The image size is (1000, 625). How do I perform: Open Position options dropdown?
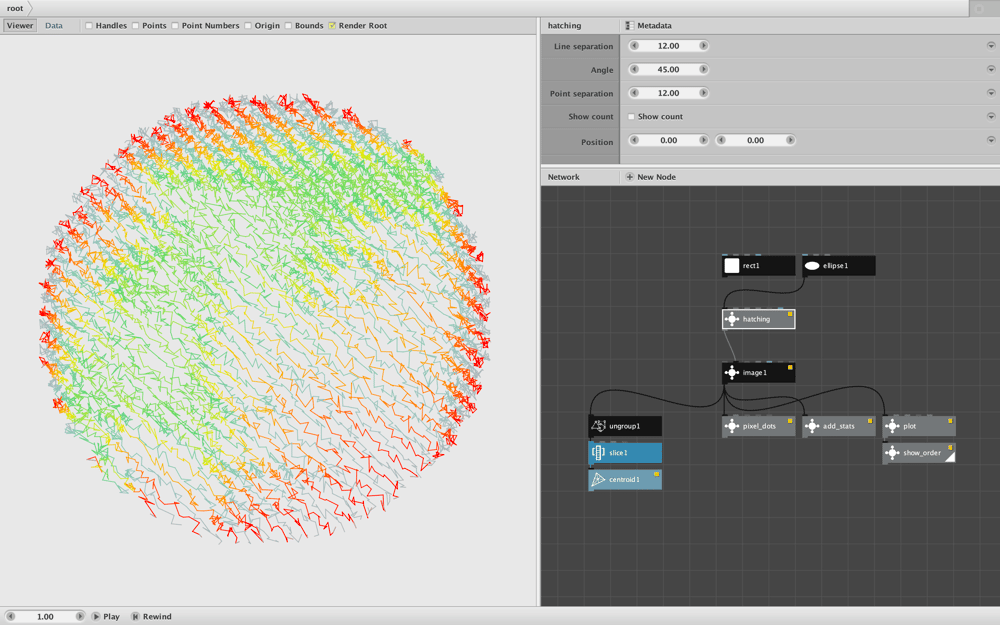point(991,140)
